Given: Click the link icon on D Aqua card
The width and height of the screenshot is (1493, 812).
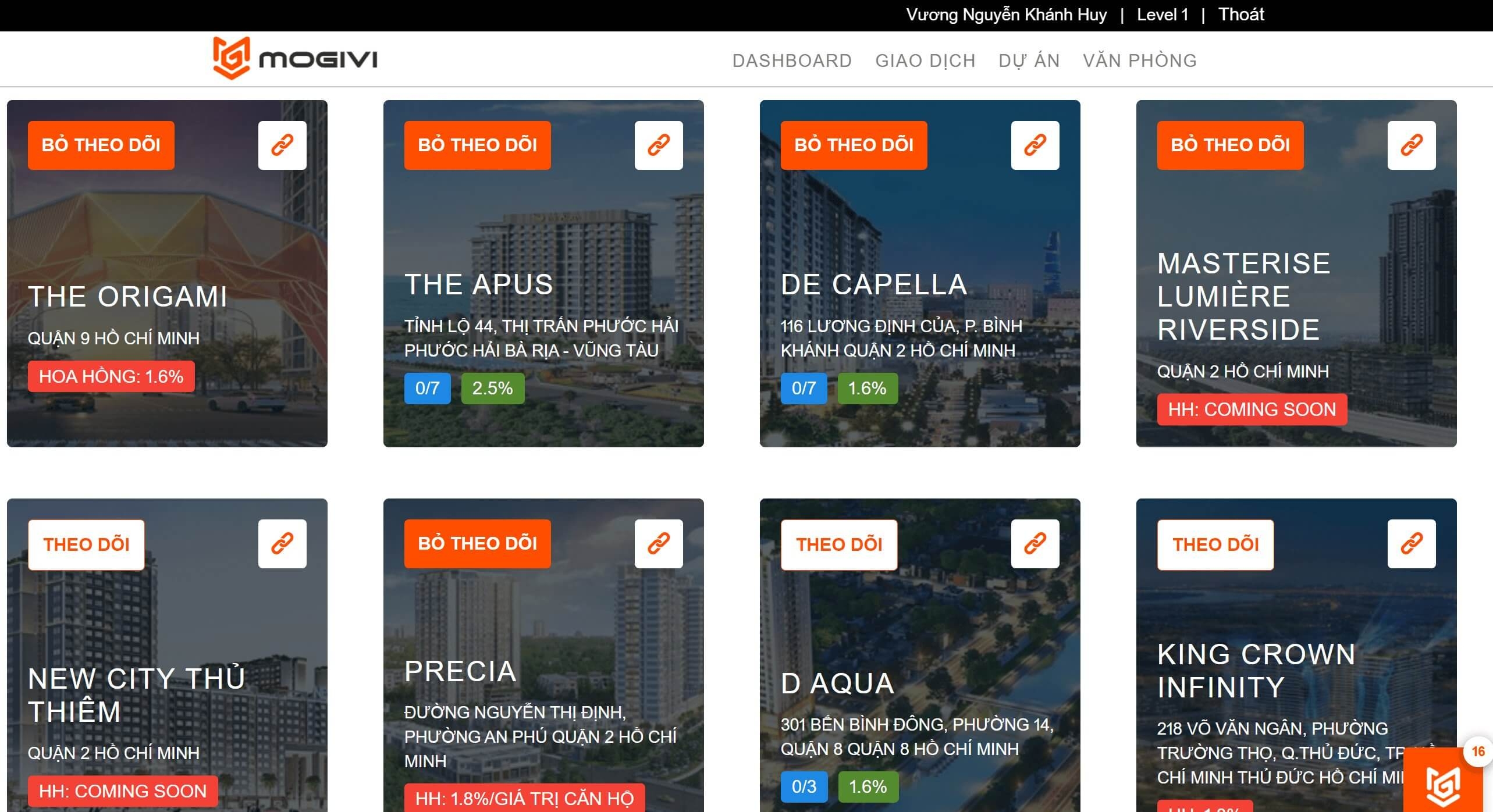Looking at the screenshot, I should [1035, 543].
